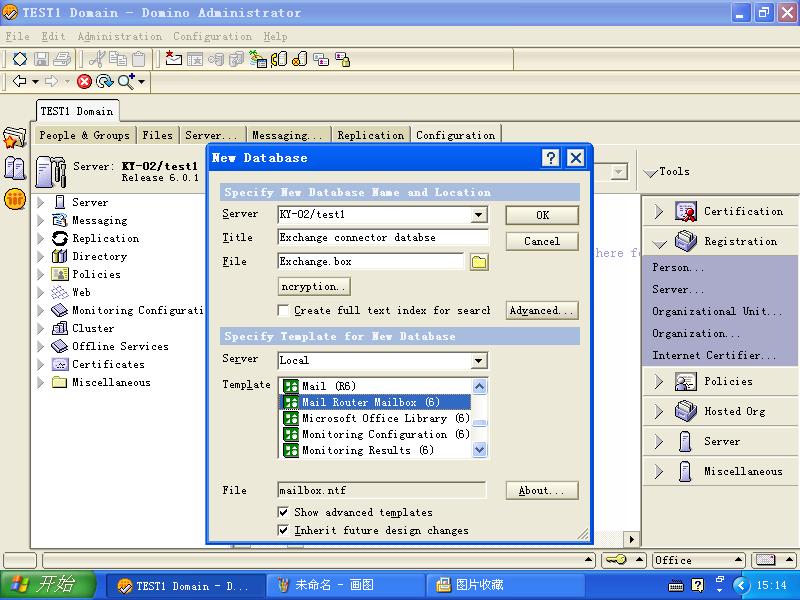This screenshot has width=800, height=600.
Task: Click the copy icon in the toolbar
Action: [x=118, y=59]
